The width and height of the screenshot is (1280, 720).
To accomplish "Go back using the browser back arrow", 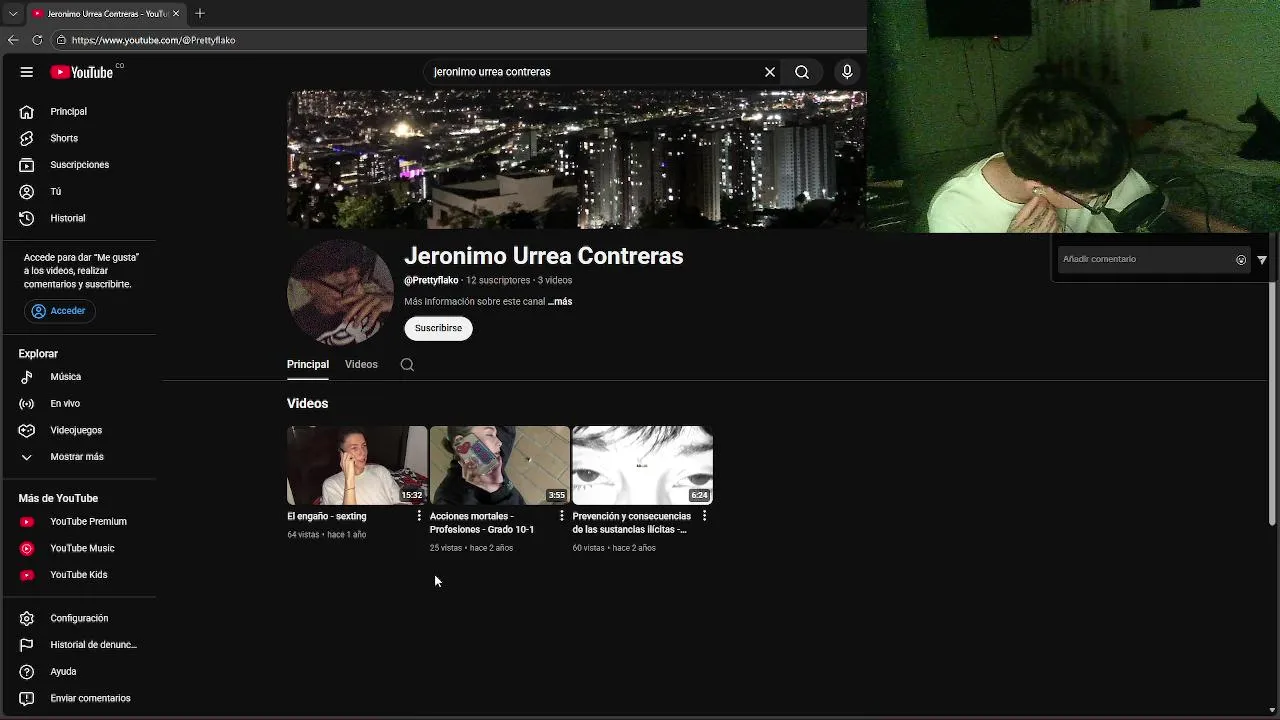I will (13, 40).
